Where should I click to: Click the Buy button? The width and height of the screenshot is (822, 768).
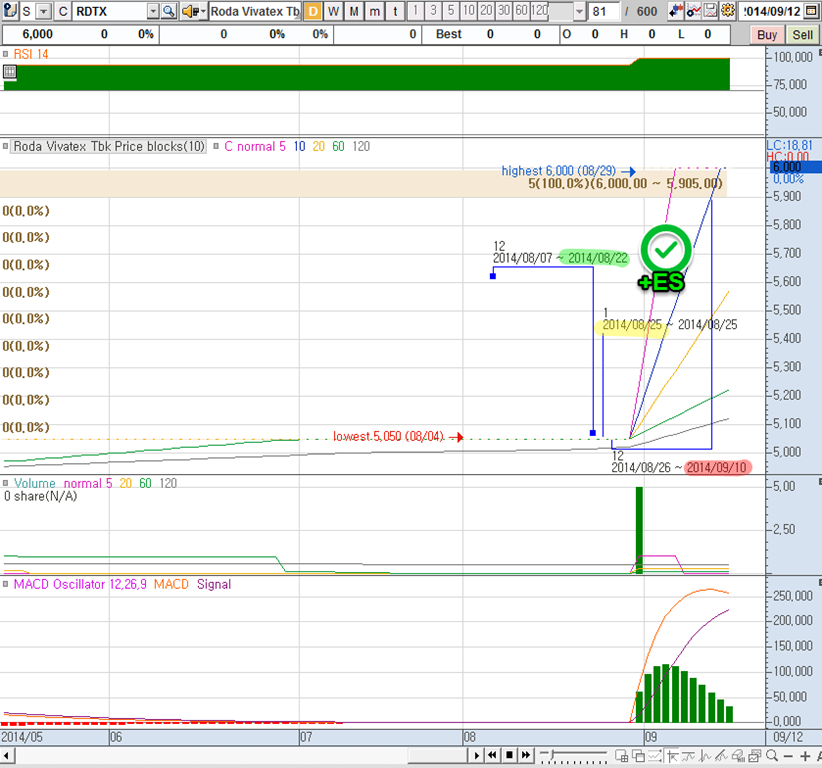(767, 34)
